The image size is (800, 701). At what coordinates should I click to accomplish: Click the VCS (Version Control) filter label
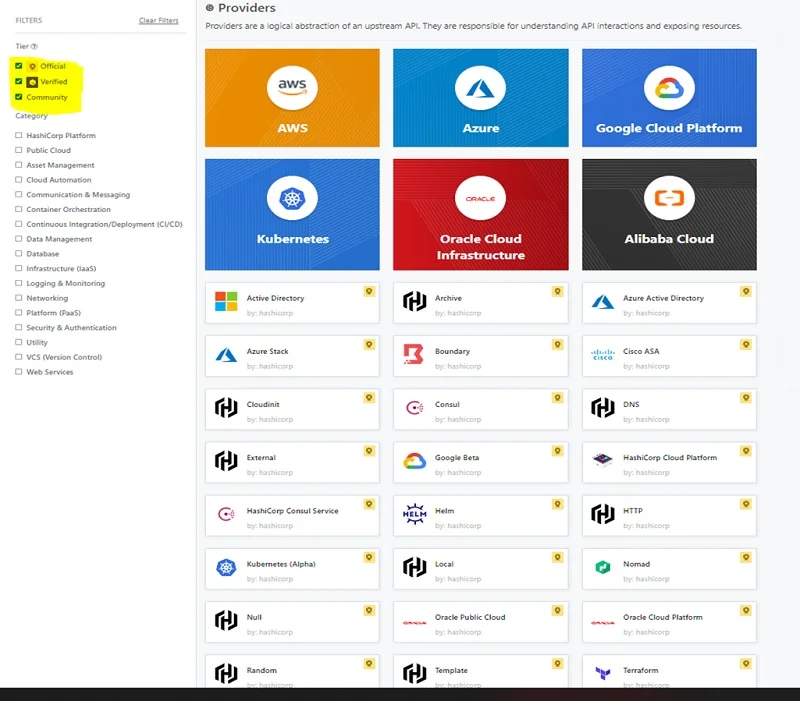tap(64, 357)
